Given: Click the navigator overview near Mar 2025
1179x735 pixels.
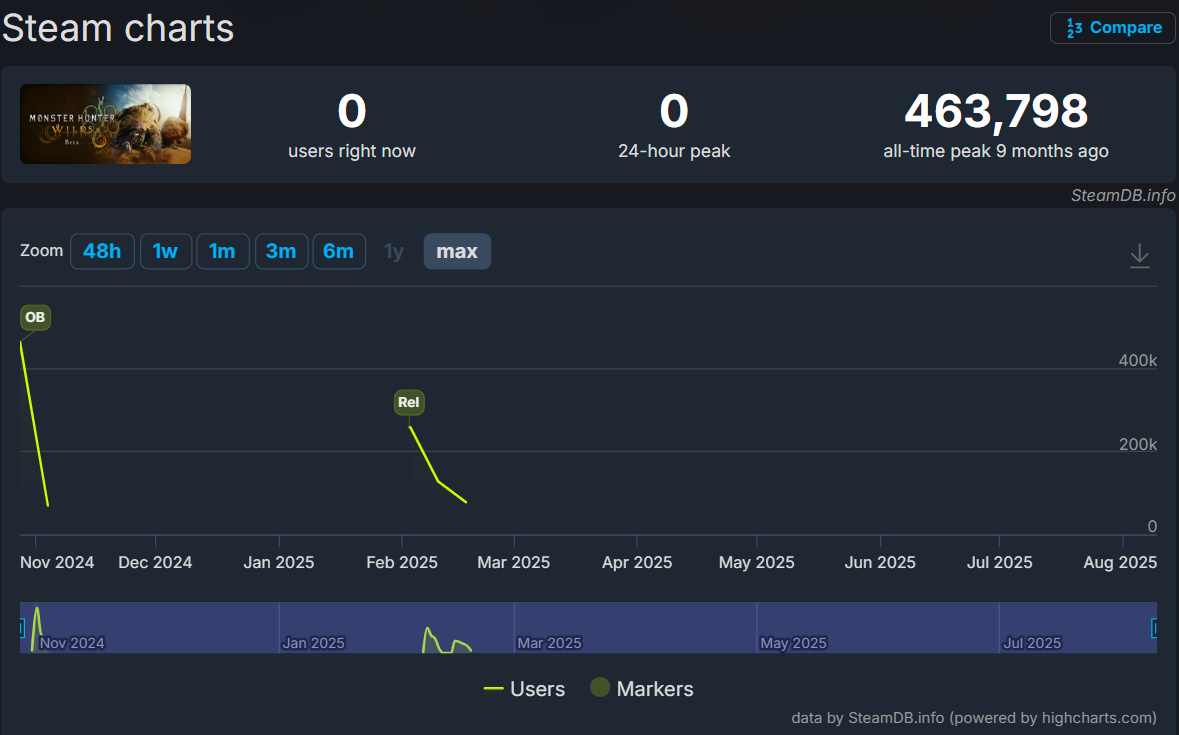Looking at the screenshot, I should click(x=549, y=643).
